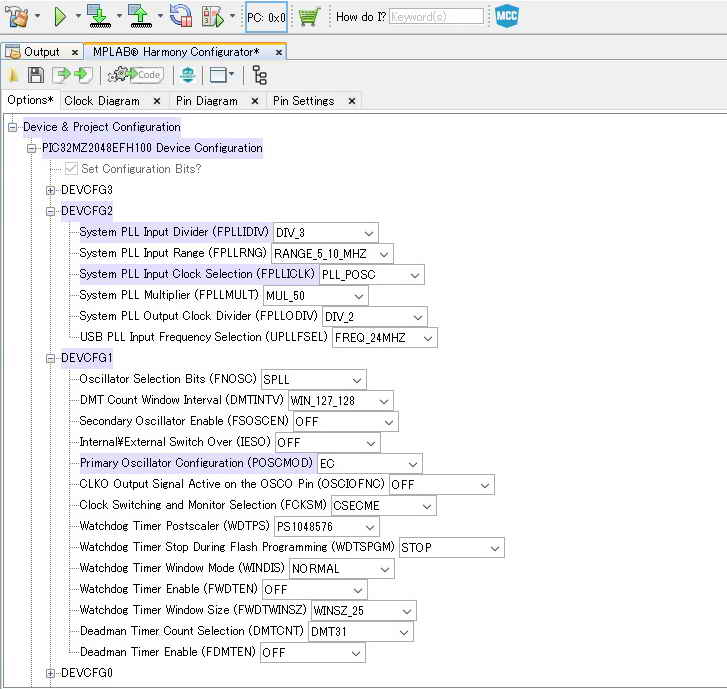Toggle Set Configuration Bits checkbox
The width and height of the screenshot is (727, 689).
[x=71, y=169]
